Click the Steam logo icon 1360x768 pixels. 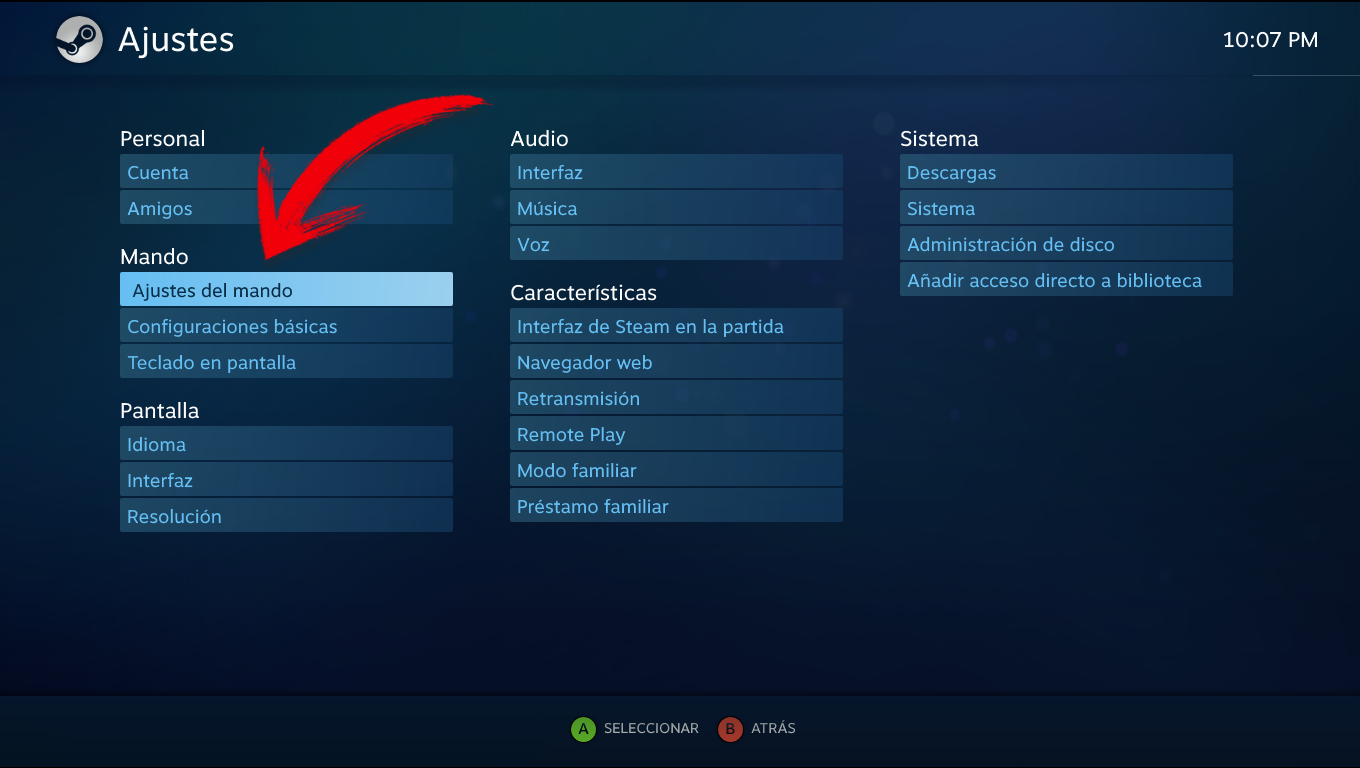[79, 40]
